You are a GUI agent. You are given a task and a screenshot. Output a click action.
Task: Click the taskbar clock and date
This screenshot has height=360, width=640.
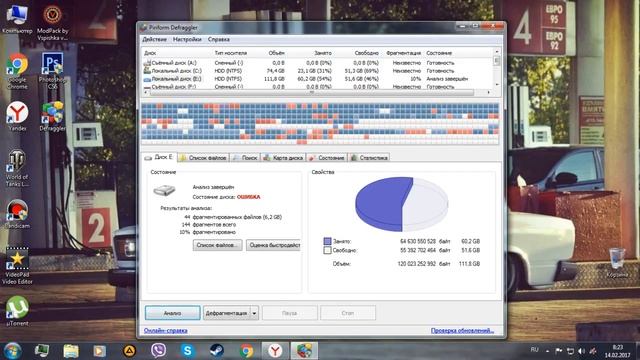point(617,351)
